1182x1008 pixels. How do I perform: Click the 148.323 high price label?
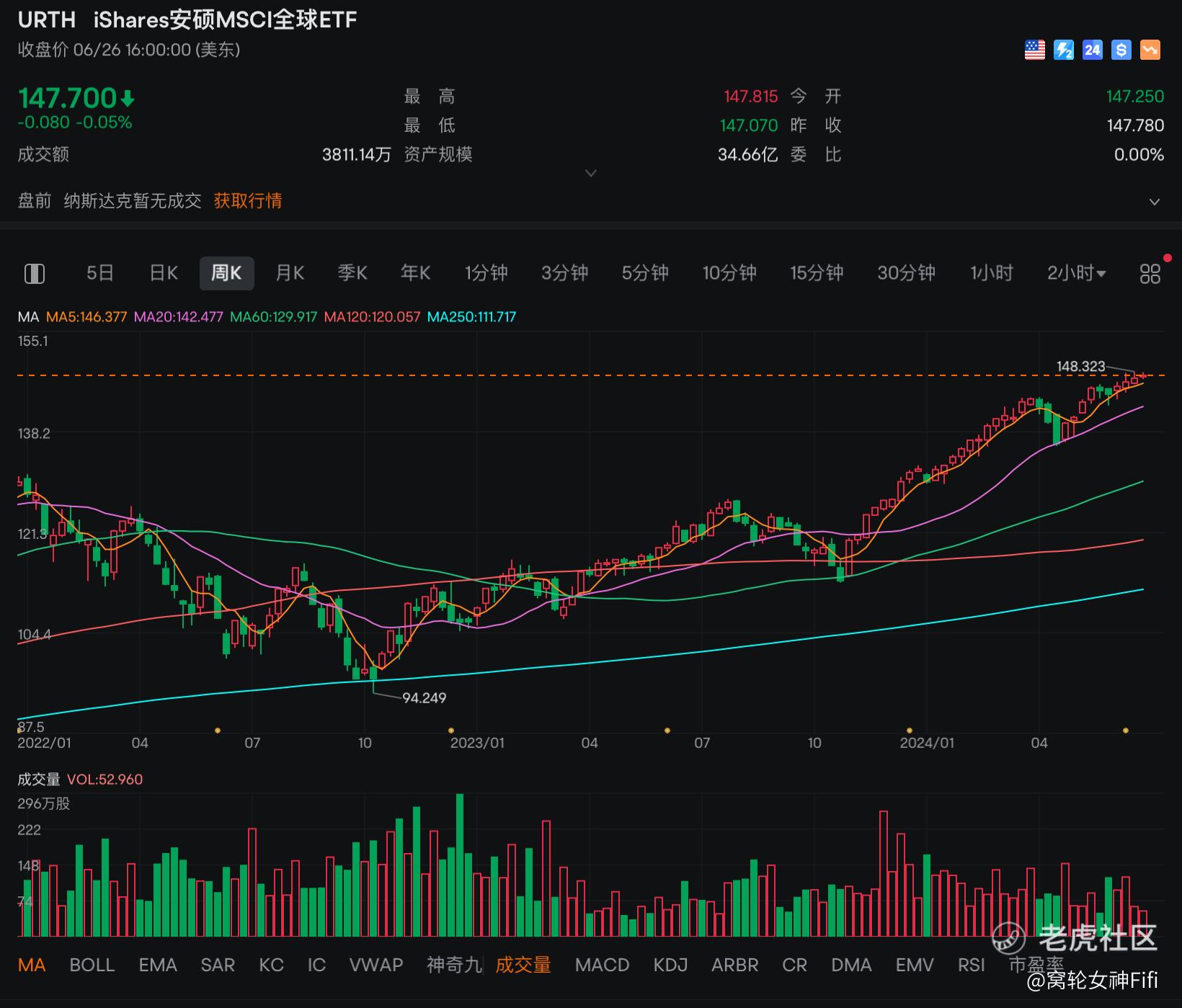1080,366
